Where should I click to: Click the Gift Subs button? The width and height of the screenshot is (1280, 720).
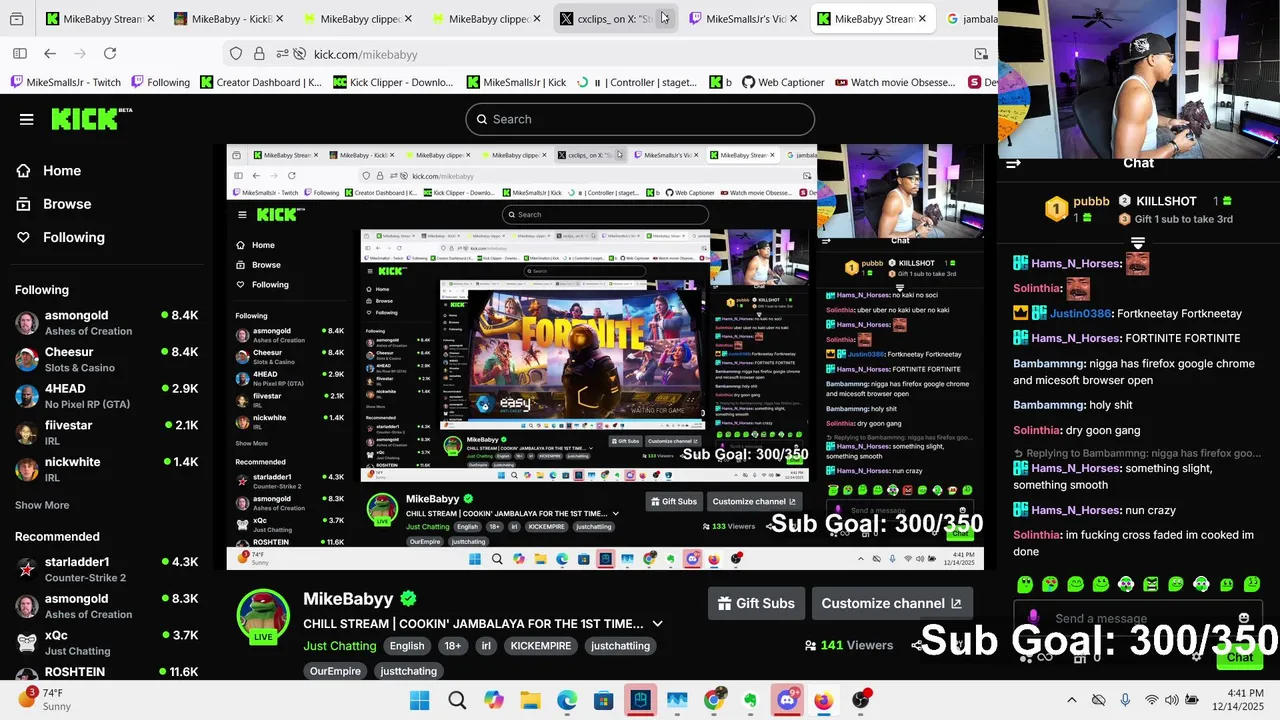(756, 603)
